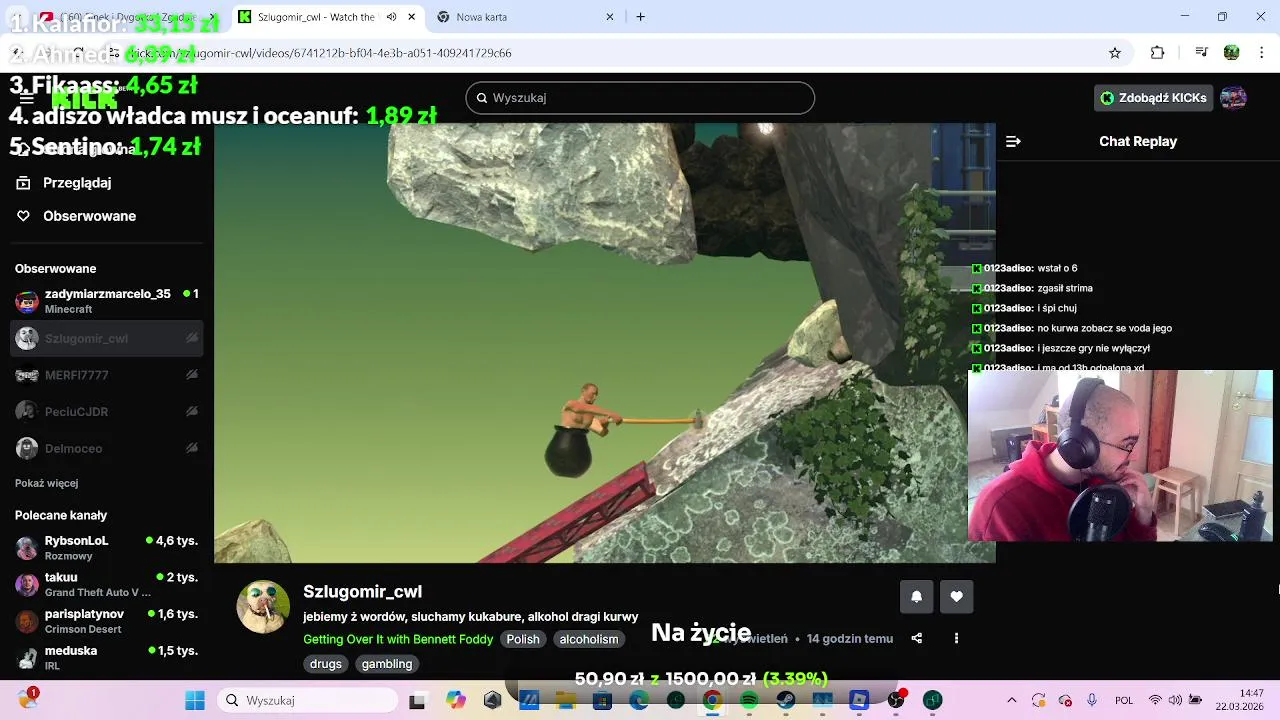Switch the POL keyboard language
The height and width of the screenshot is (720, 1280).
tap(1124, 700)
